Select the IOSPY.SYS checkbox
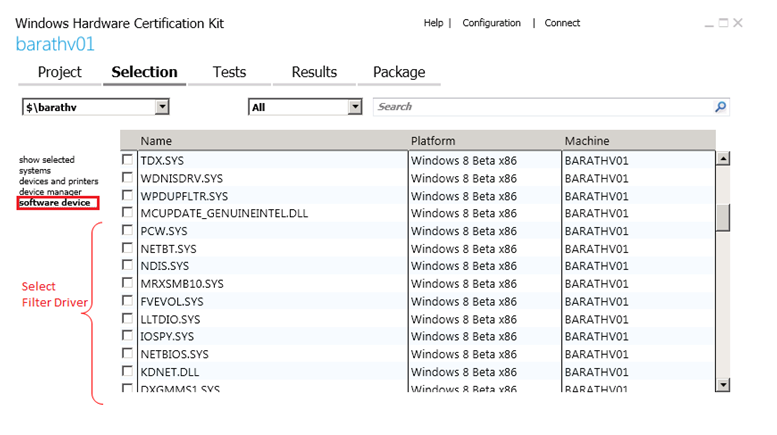Viewport: 777px width, 435px height. pos(127,336)
